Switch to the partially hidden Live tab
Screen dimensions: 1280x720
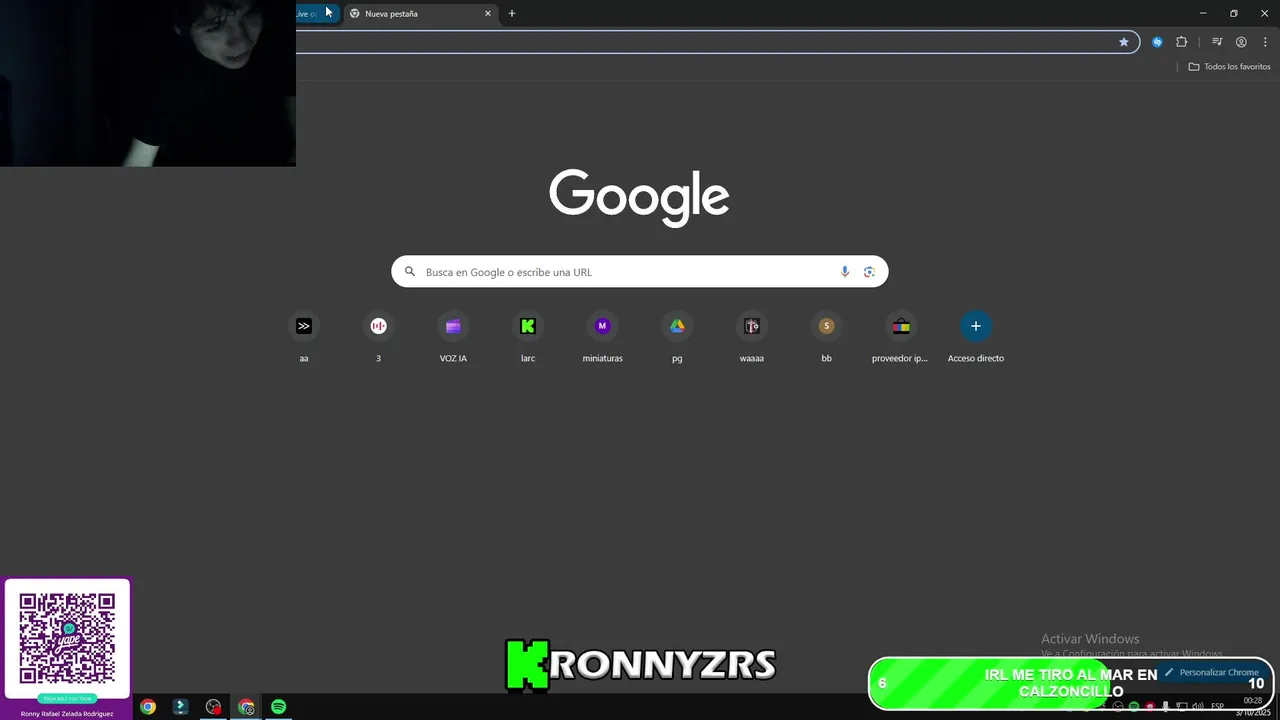[317, 14]
